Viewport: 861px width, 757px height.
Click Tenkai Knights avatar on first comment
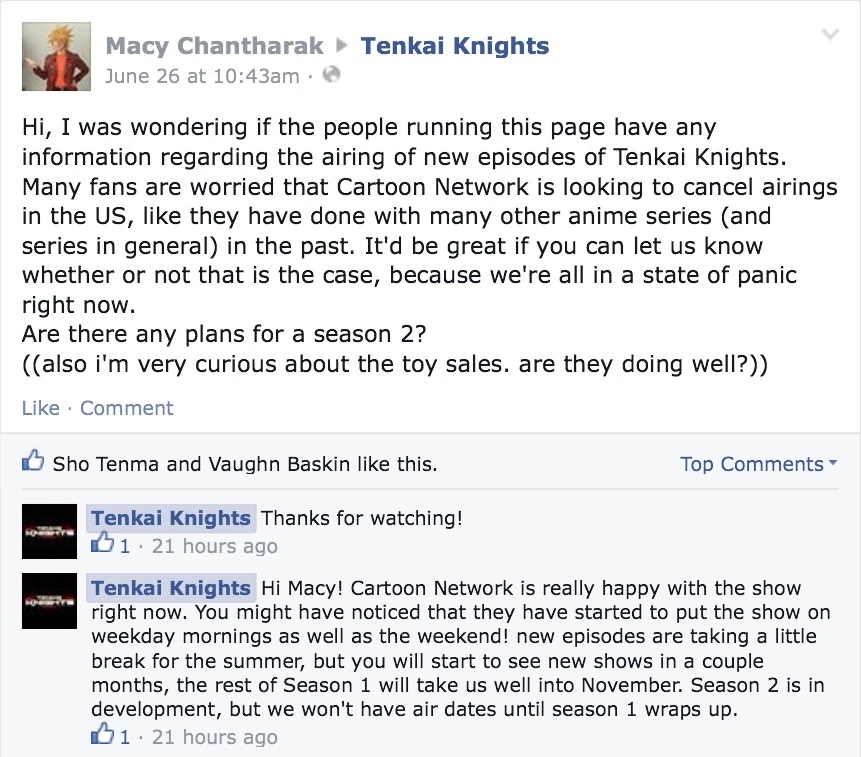(49, 531)
